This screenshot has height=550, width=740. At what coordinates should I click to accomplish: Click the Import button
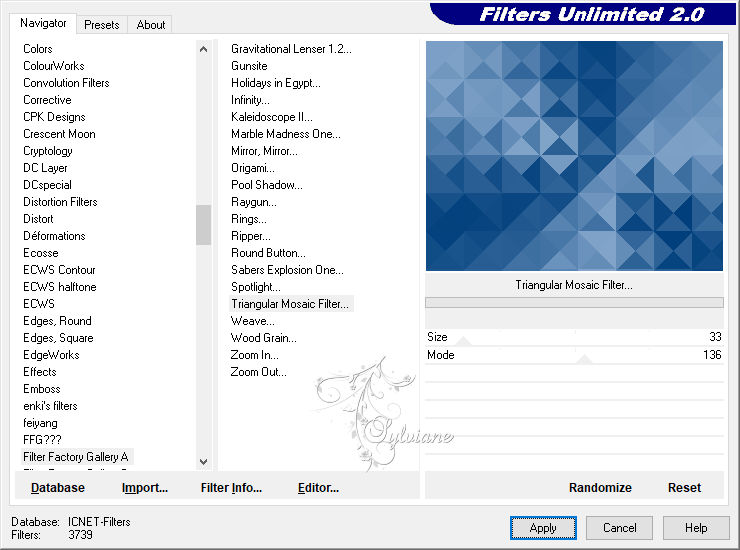pyautogui.click(x=145, y=487)
